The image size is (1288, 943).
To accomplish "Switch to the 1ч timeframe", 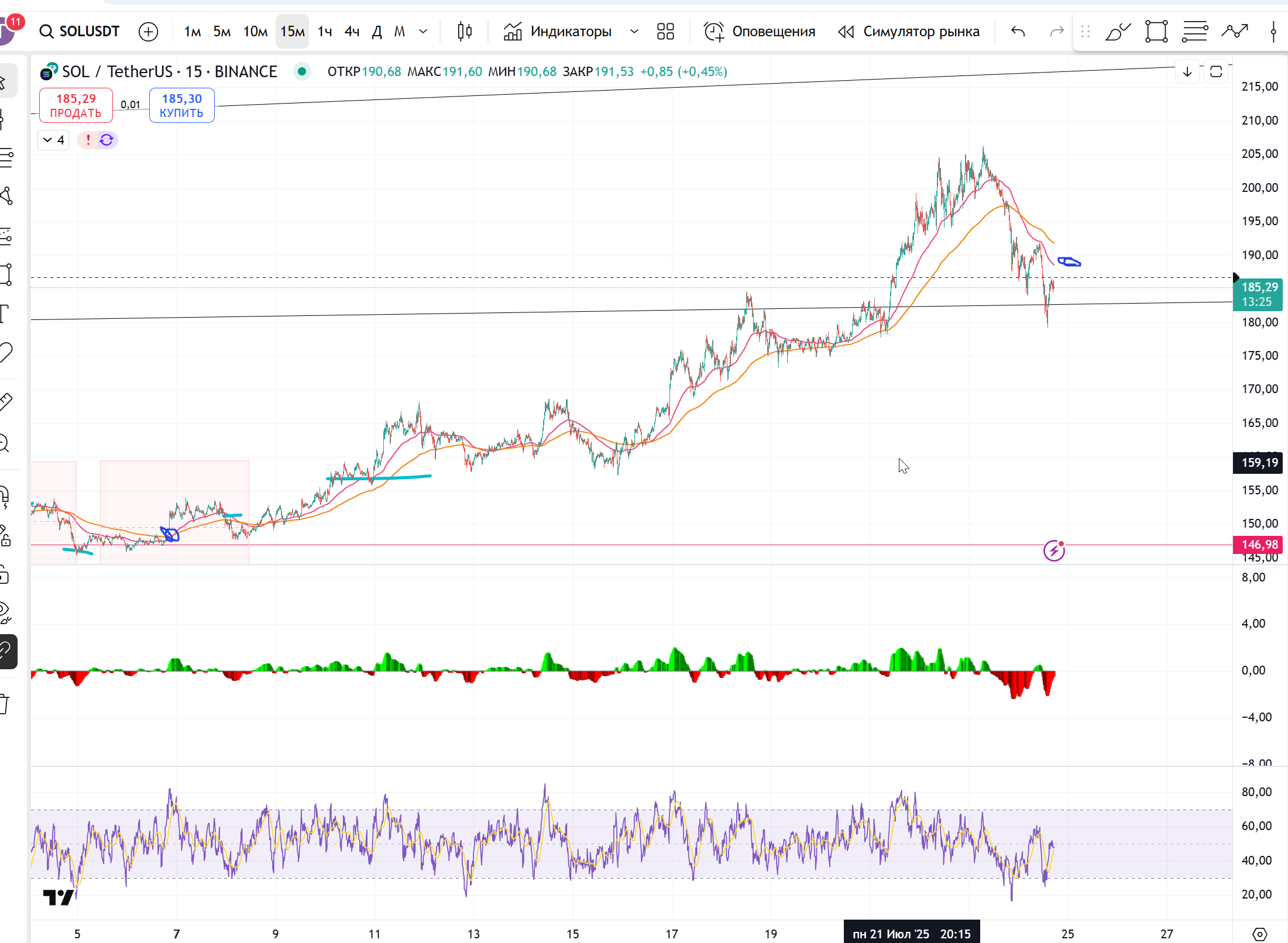I will 325,31.
